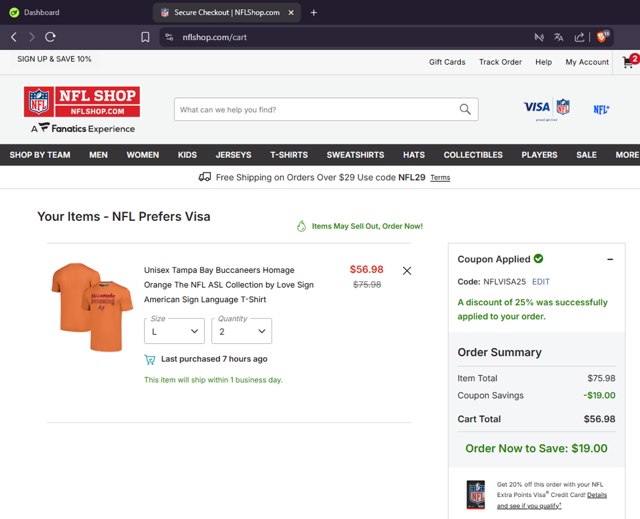Click the Gift Cards link
Image resolution: width=640 pixels, height=519 pixels.
click(x=447, y=62)
